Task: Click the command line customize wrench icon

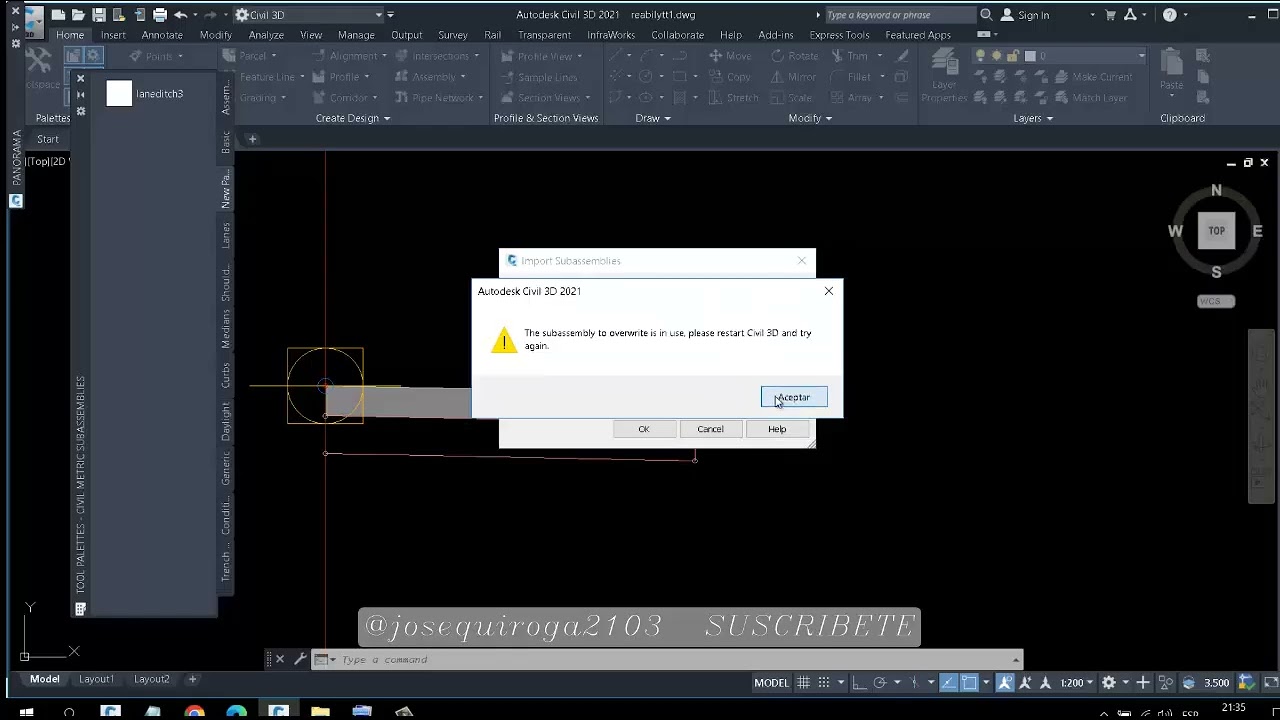Action: coord(299,660)
